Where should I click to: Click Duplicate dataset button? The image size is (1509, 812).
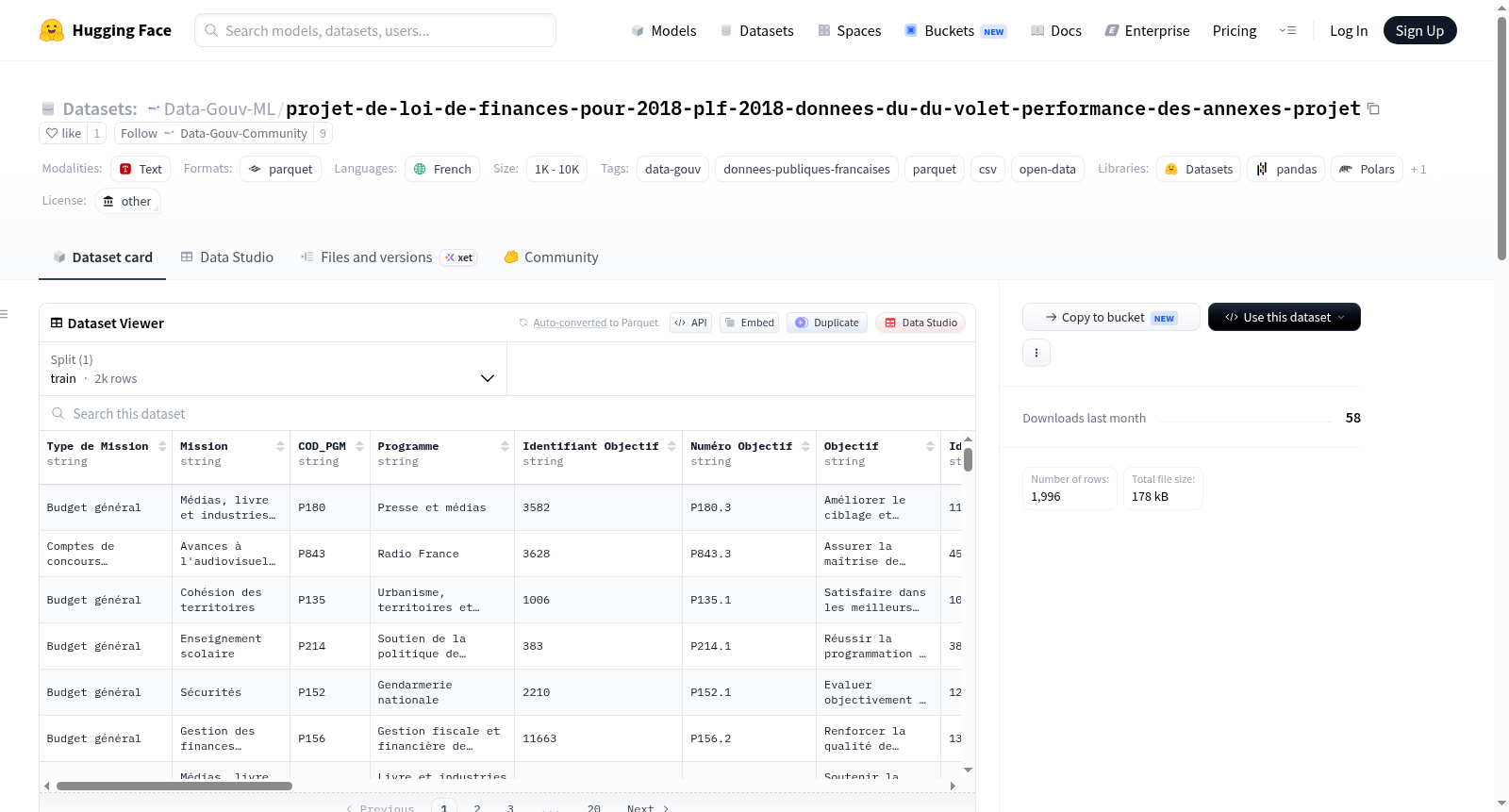[827, 323]
